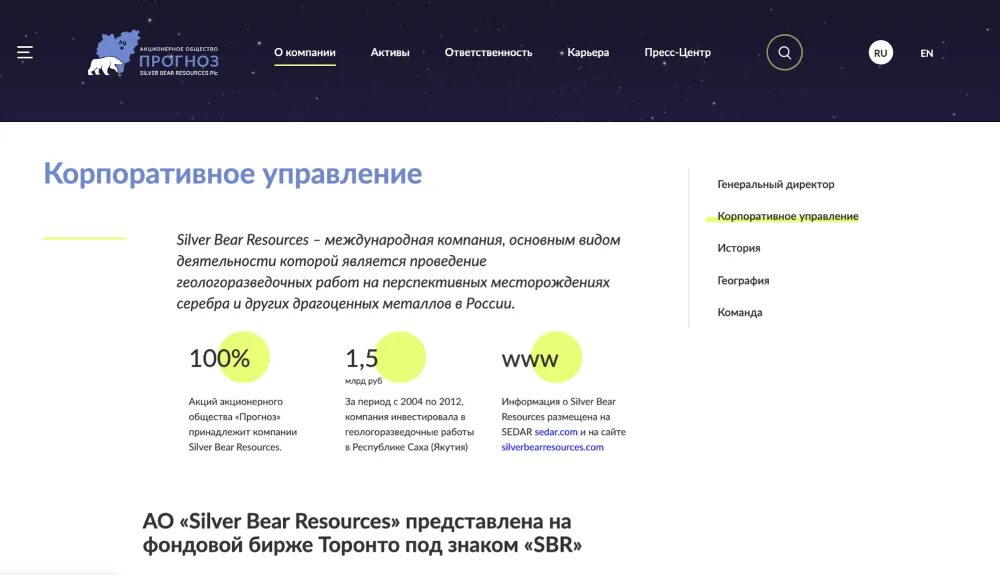Click the Корпоративное управление page heading

click(233, 174)
